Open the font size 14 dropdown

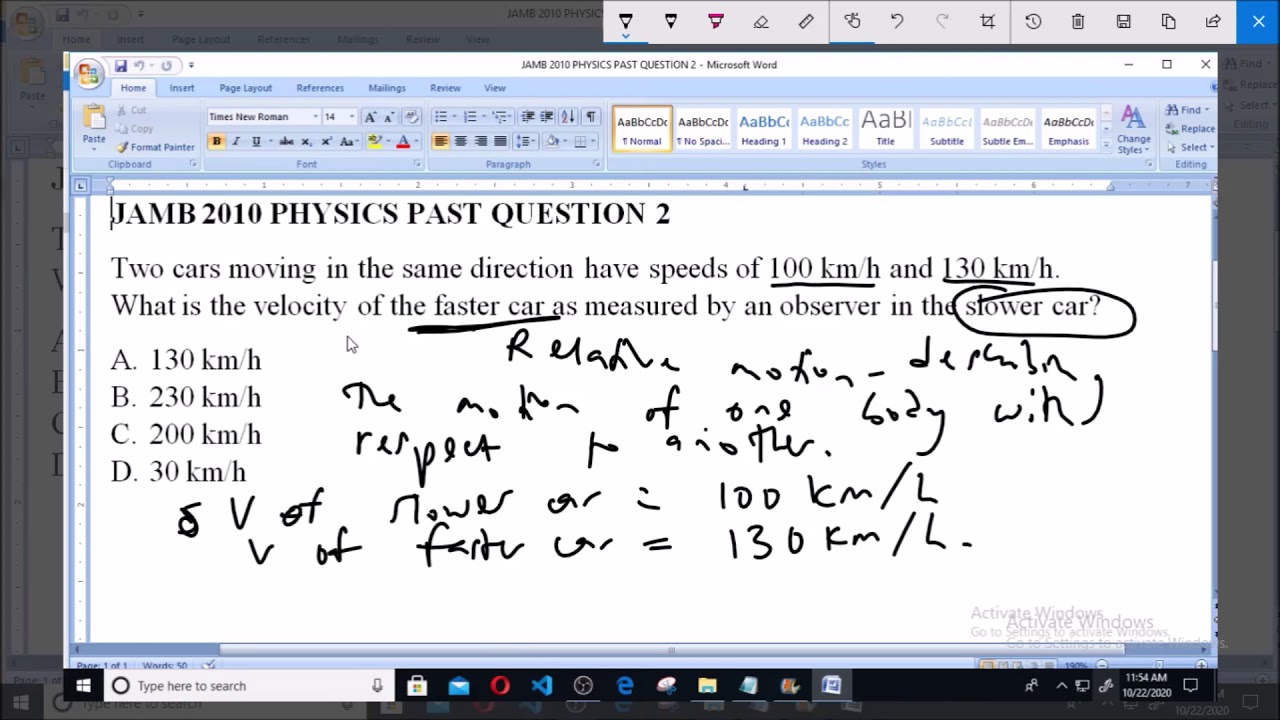click(x=351, y=117)
